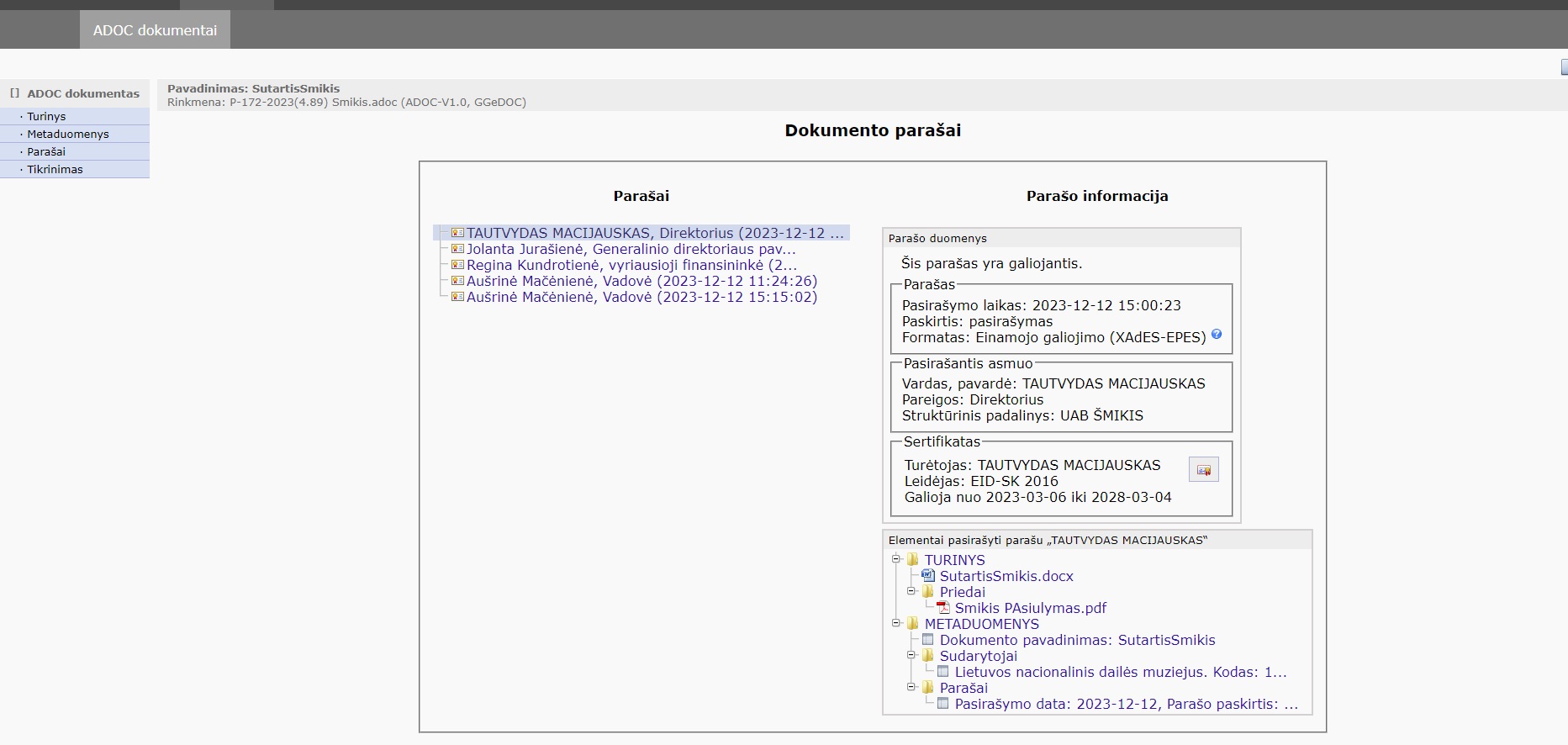
Task: Collapse the Priedai folder node
Action: [911, 591]
